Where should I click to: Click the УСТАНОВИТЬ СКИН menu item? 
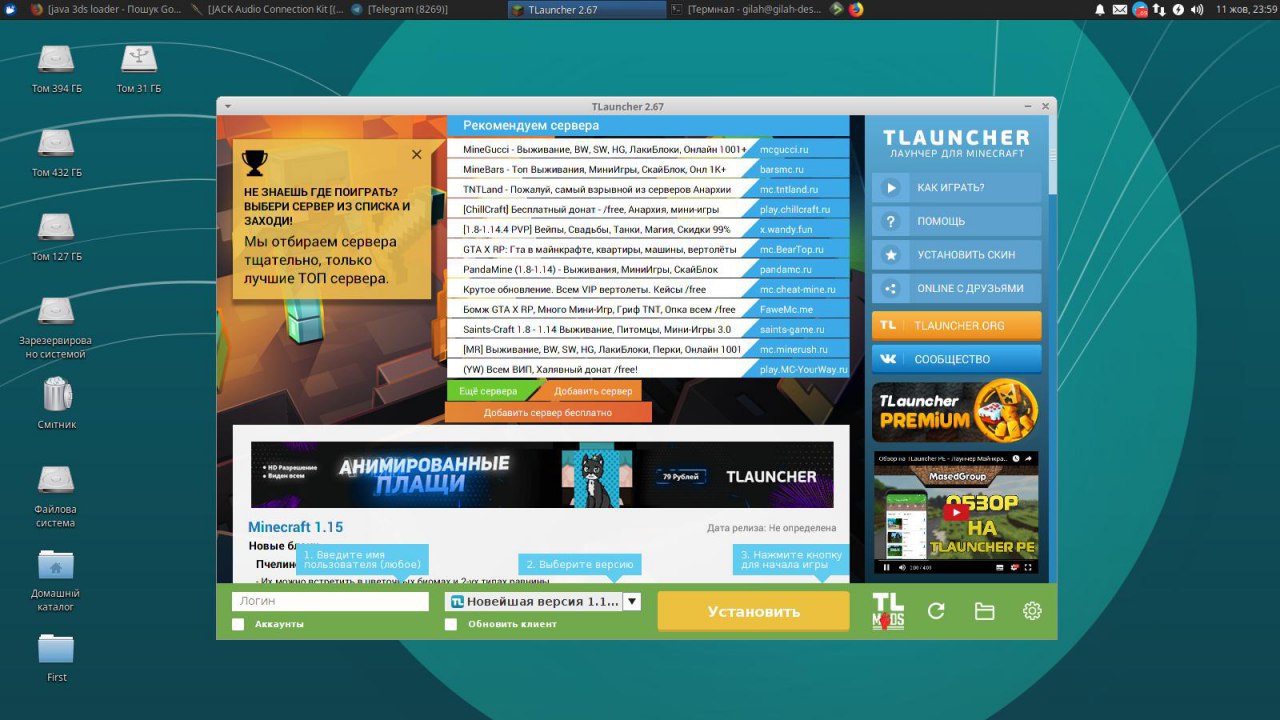(956, 255)
